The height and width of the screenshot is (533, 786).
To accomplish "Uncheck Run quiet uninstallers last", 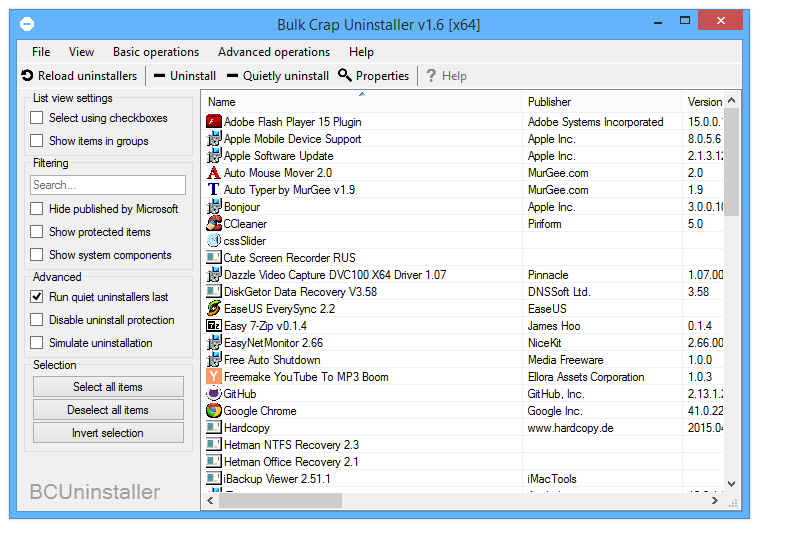I will pyautogui.click(x=37, y=297).
